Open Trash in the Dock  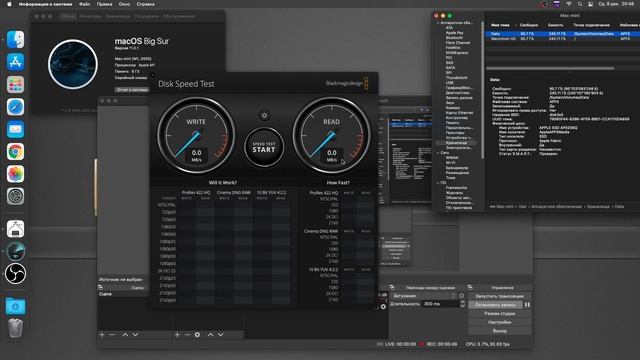tap(16, 328)
